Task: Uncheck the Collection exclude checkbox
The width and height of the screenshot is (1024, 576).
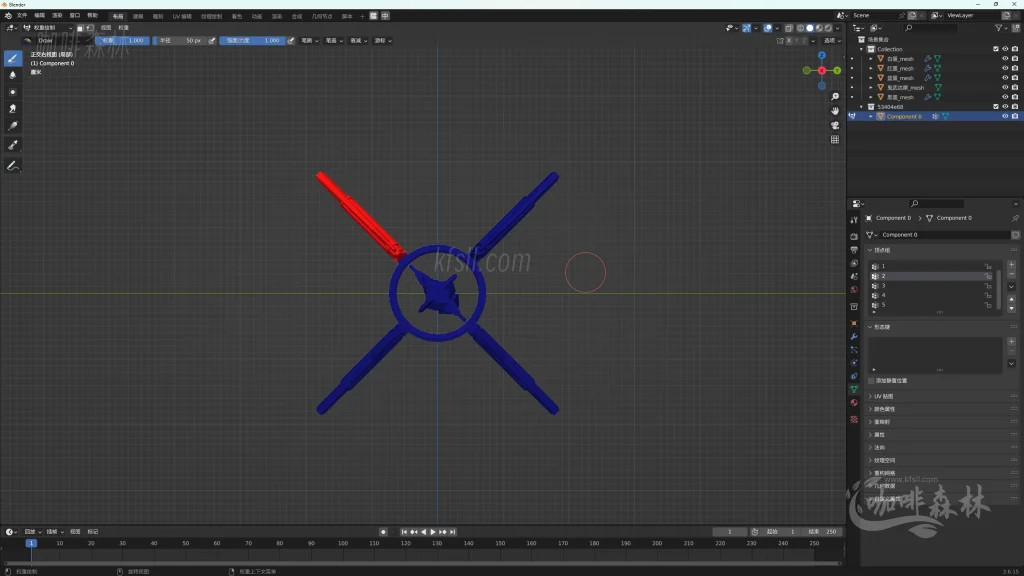Action: click(x=995, y=49)
